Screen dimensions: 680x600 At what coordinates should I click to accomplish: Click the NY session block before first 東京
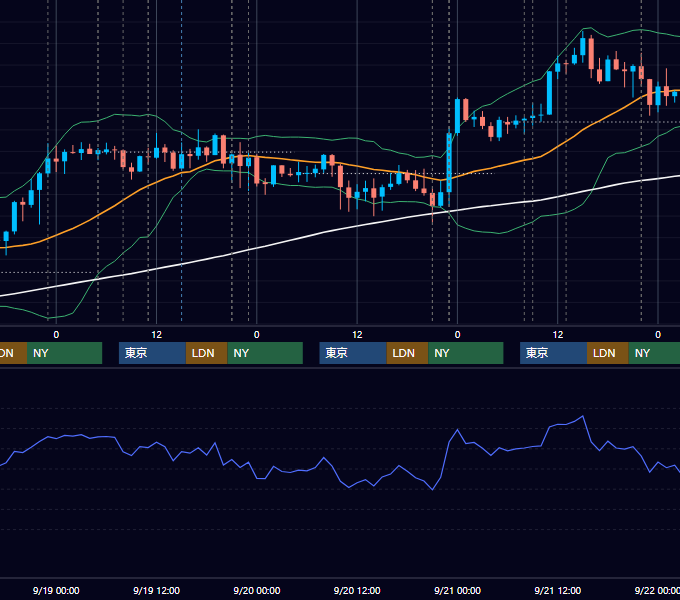64,353
